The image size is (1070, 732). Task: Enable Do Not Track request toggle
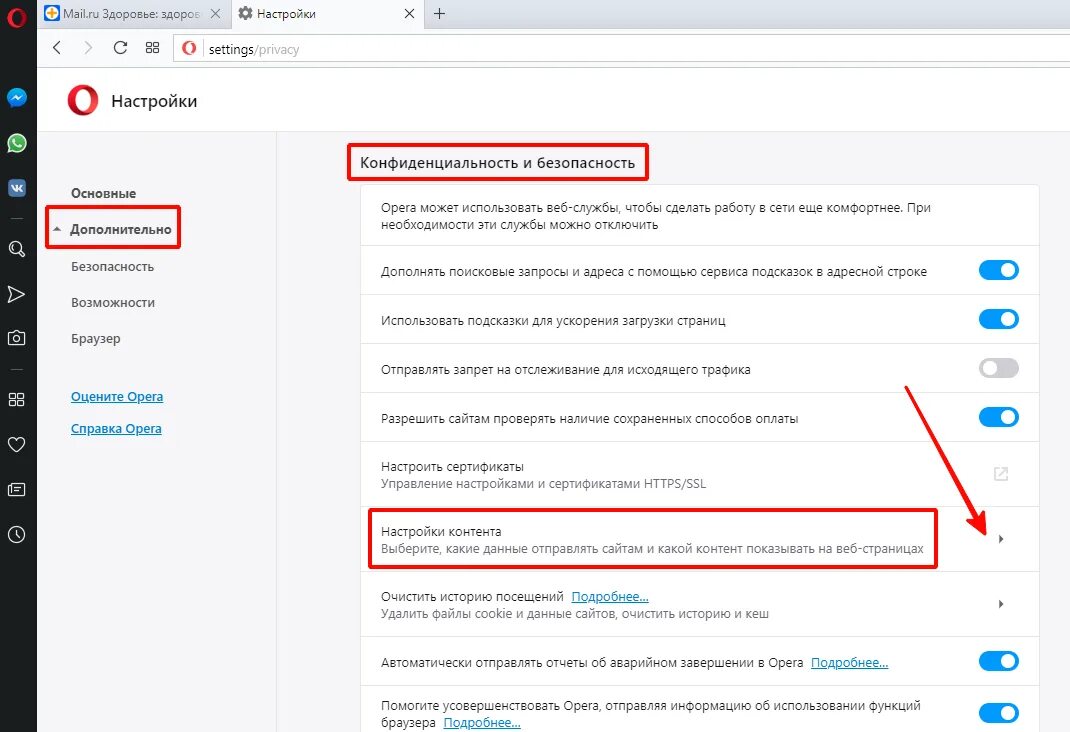(x=998, y=368)
